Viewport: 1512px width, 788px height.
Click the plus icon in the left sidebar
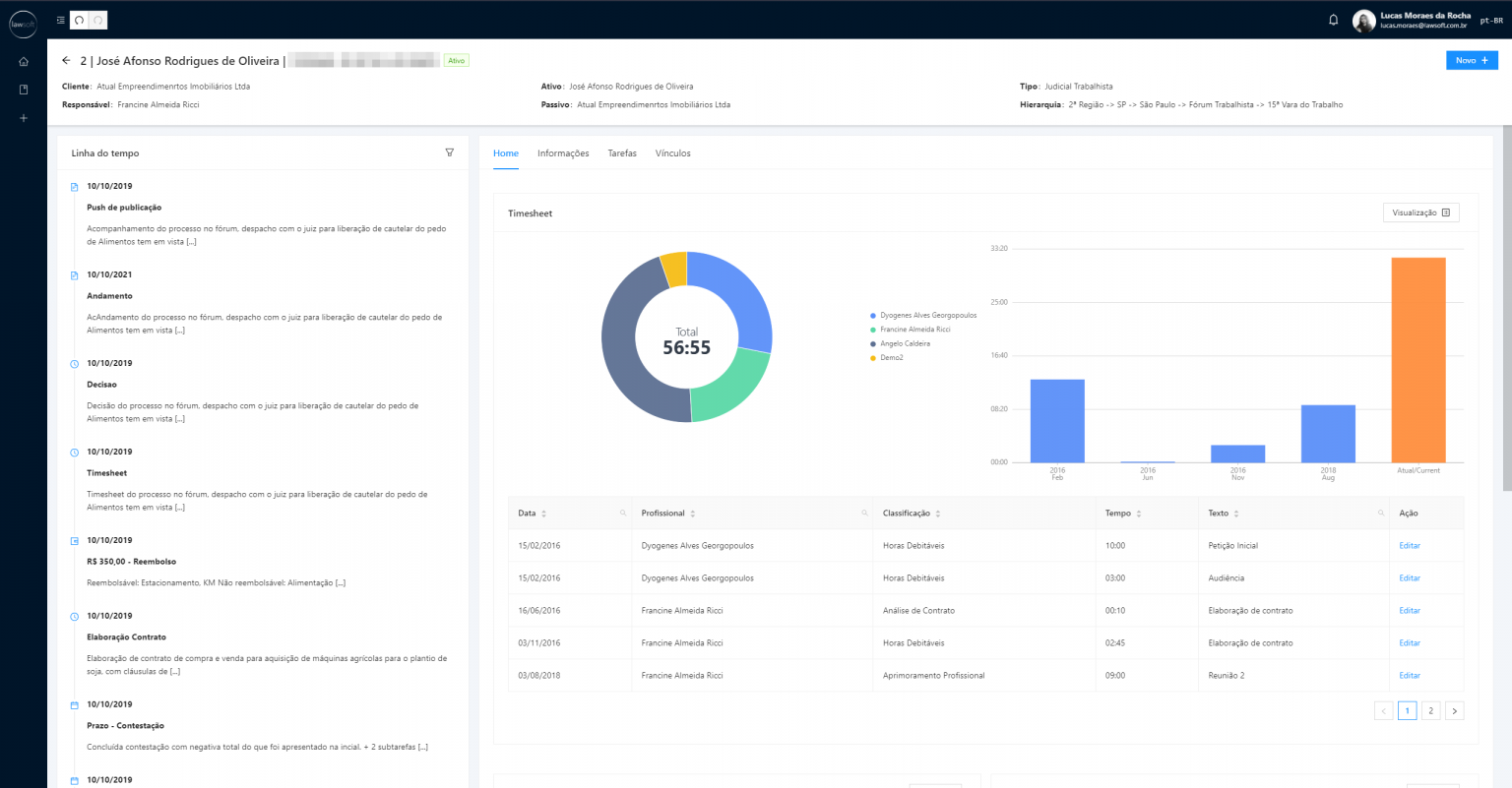pyautogui.click(x=21, y=117)
